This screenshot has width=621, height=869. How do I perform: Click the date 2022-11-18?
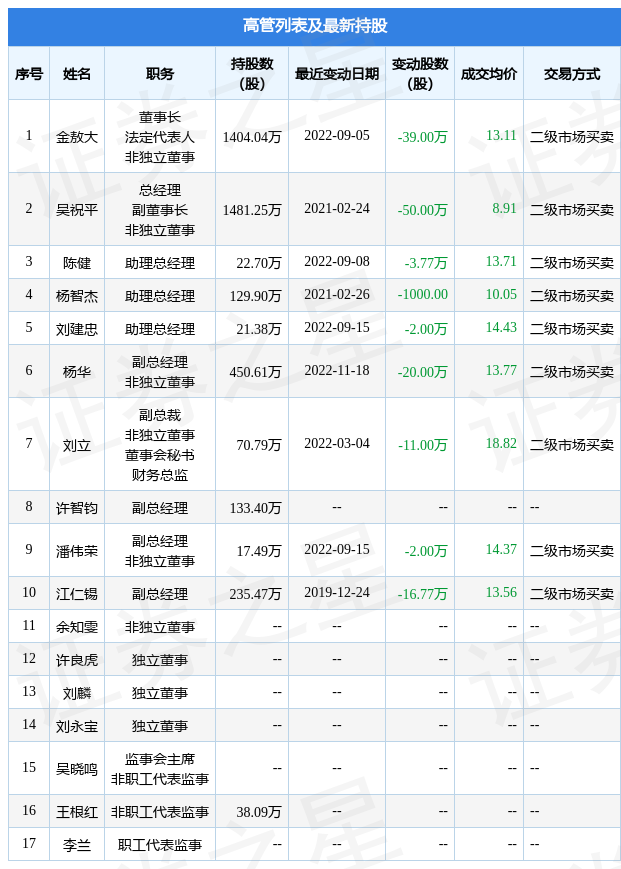[337, 370]
